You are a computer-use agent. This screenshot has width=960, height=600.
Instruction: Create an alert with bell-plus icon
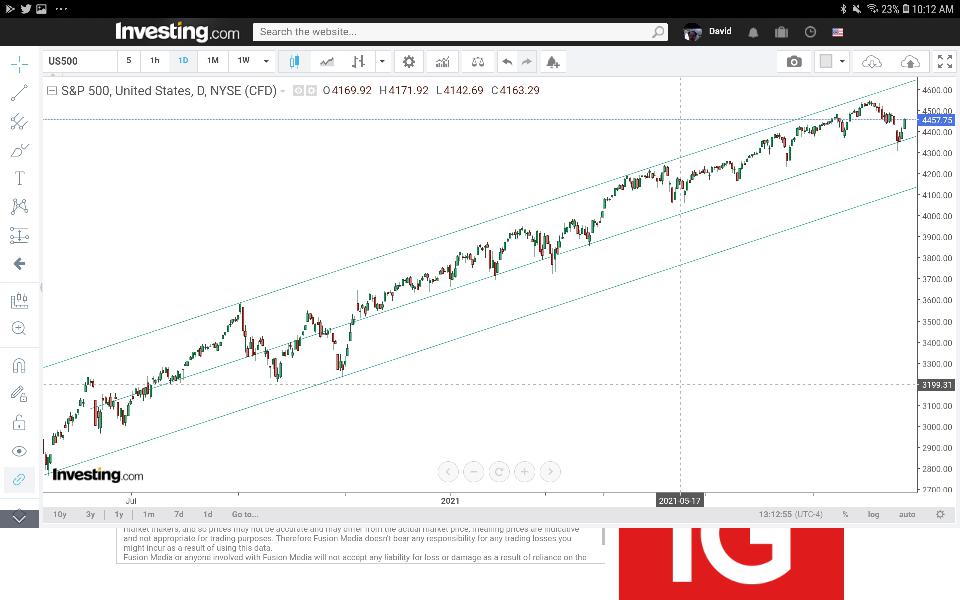tap(552, 61)
